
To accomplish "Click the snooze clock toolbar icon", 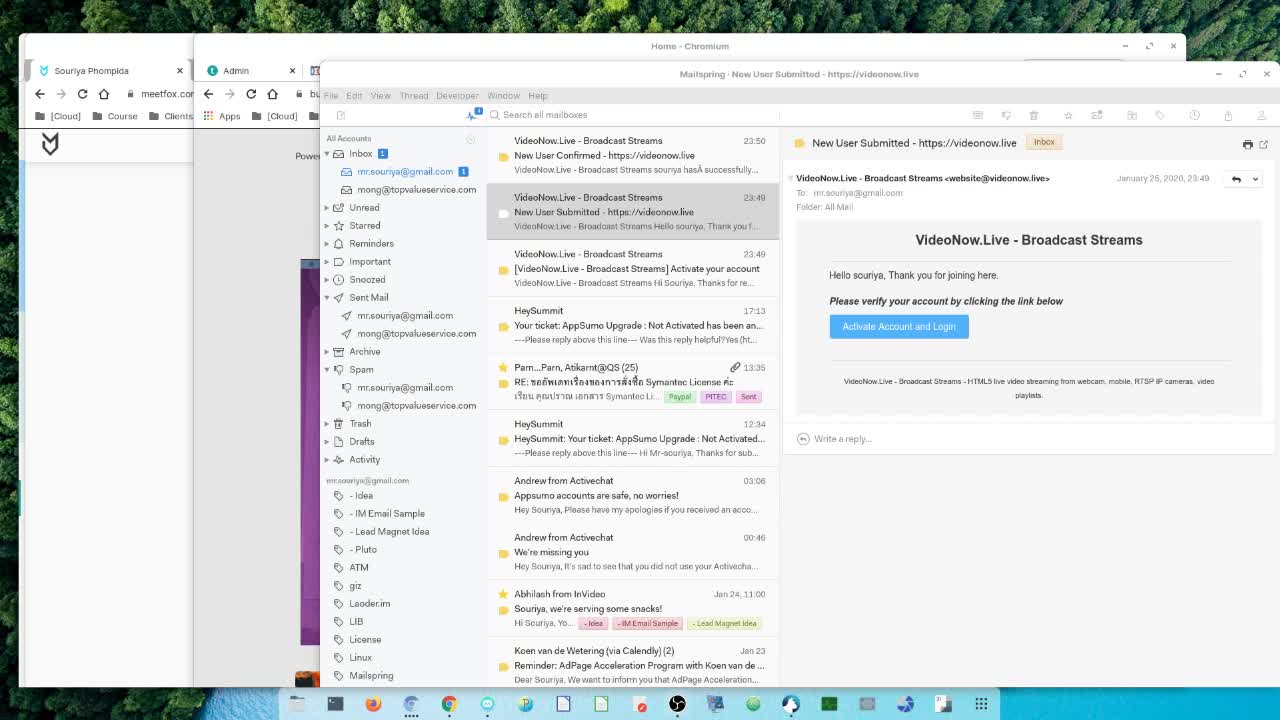I will 1194,115.
